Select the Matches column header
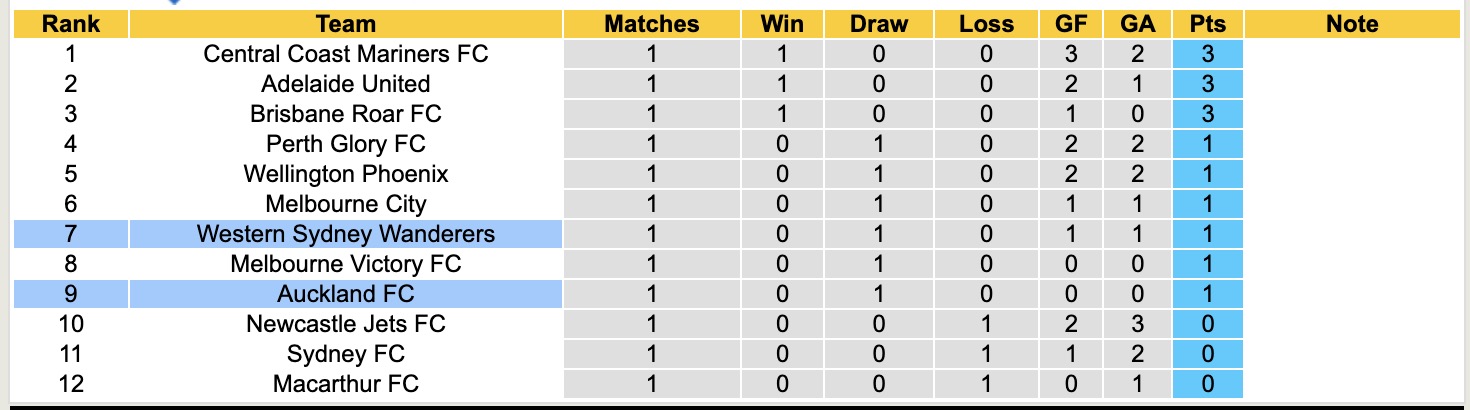Viewport: 1470px width, 410px height. [x=652, y=24]
